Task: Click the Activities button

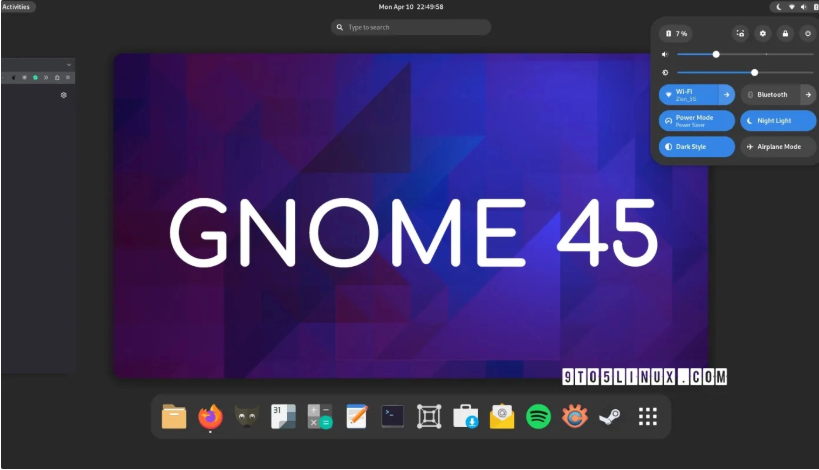Action: click(x=16, y=7)
